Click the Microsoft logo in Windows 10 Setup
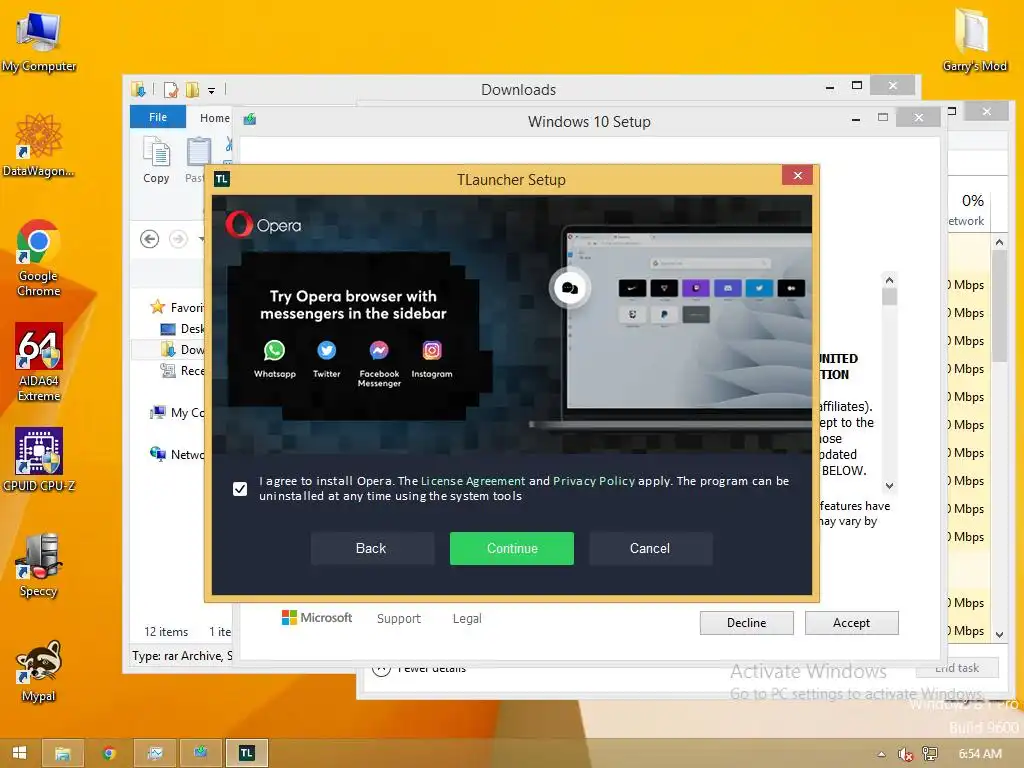The width and height of the screenshot is (1024, 768). point(317,618)
